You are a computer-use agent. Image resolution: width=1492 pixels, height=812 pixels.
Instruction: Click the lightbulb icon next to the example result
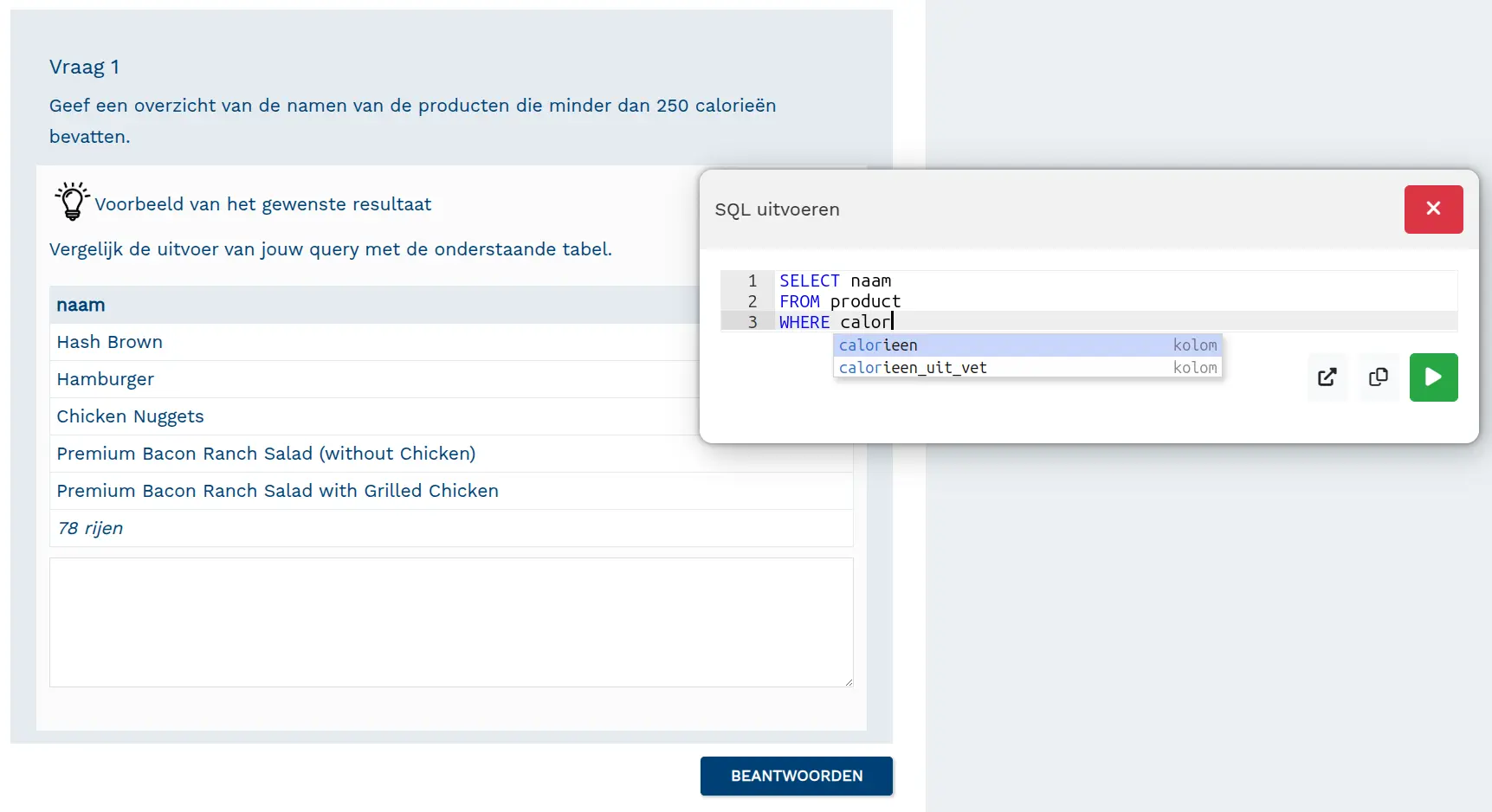[72, 200]
